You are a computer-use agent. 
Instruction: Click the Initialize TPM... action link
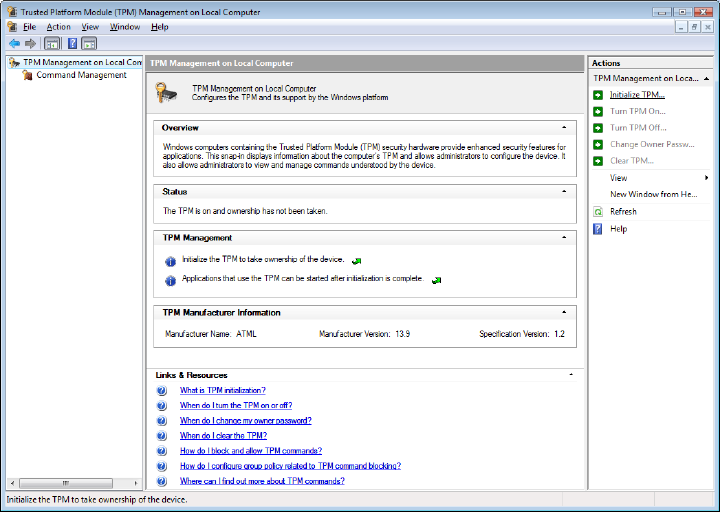pyautogui.click(x=637, y=95)
